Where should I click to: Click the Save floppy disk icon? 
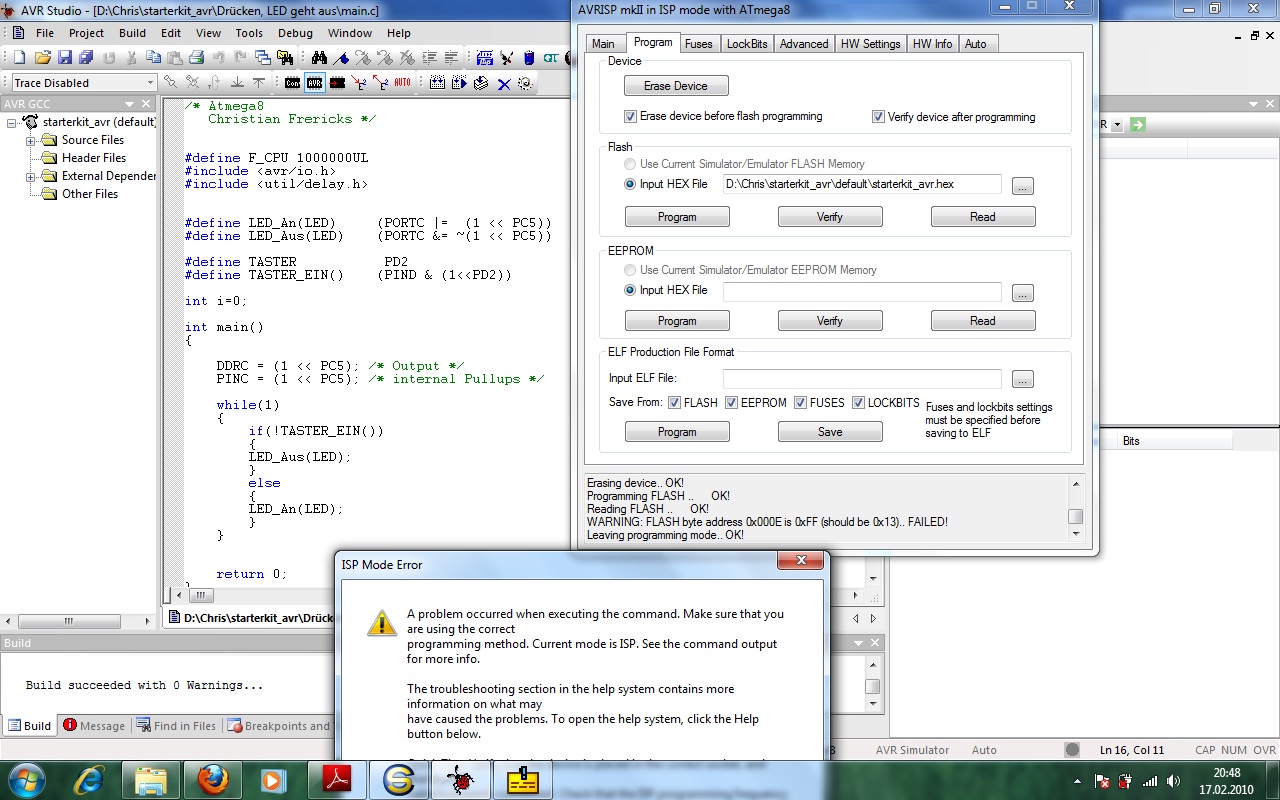pos(64,58)
